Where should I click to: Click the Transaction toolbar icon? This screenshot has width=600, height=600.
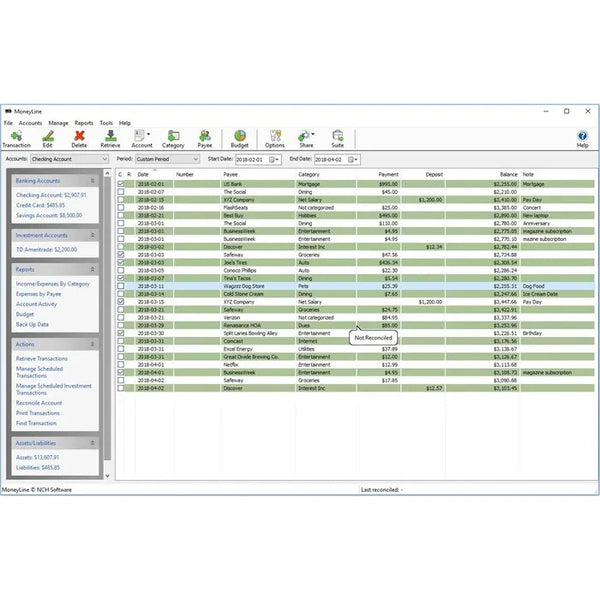(16, 139)
